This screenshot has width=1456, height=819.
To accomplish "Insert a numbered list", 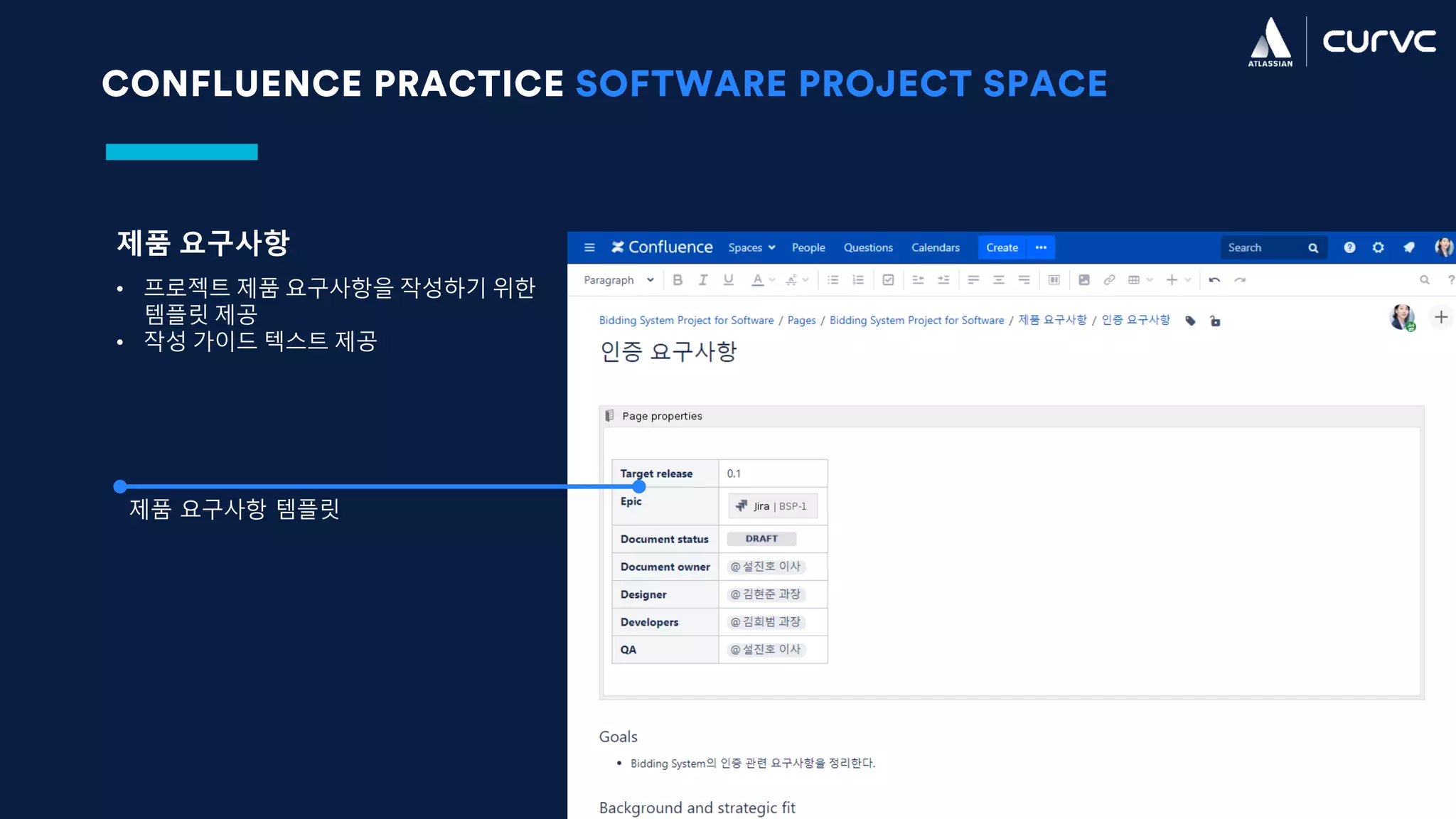I will [858, 280].
